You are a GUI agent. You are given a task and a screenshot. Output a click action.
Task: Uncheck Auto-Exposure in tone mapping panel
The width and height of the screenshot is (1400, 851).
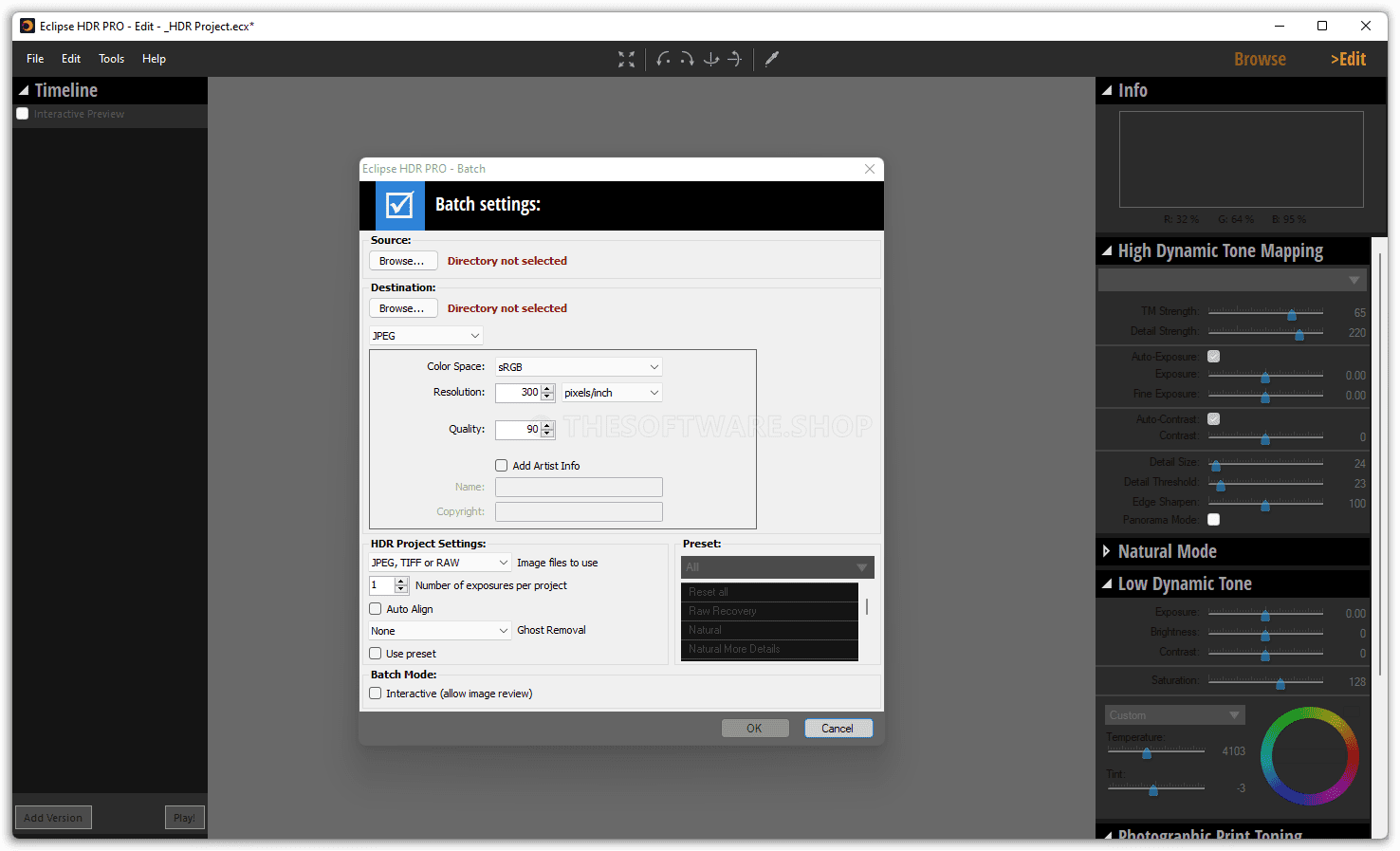point(1214,357)
